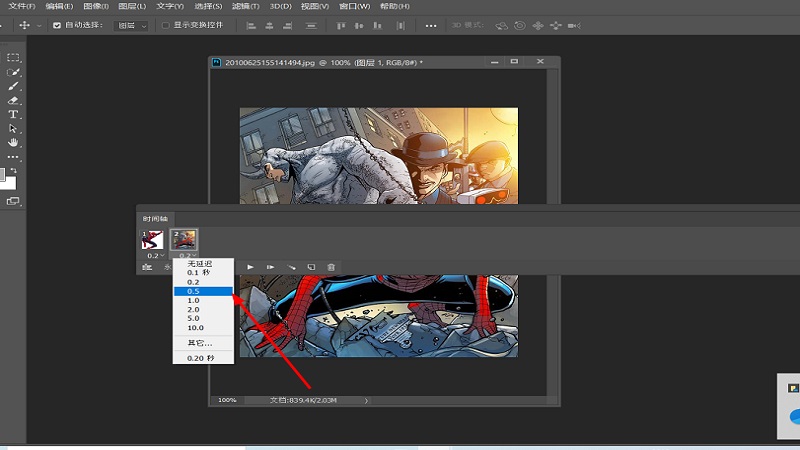Choose 1.0 from the delay menu
Screen dimensions: 800x450
pyautogui.click(x=204, y=301)
